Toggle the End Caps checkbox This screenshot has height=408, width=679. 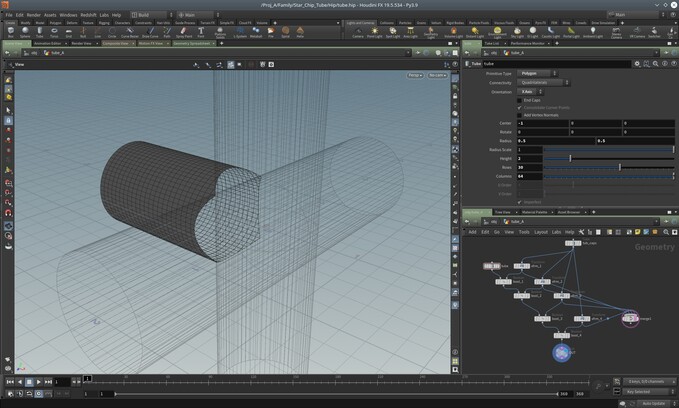point(519,100)
